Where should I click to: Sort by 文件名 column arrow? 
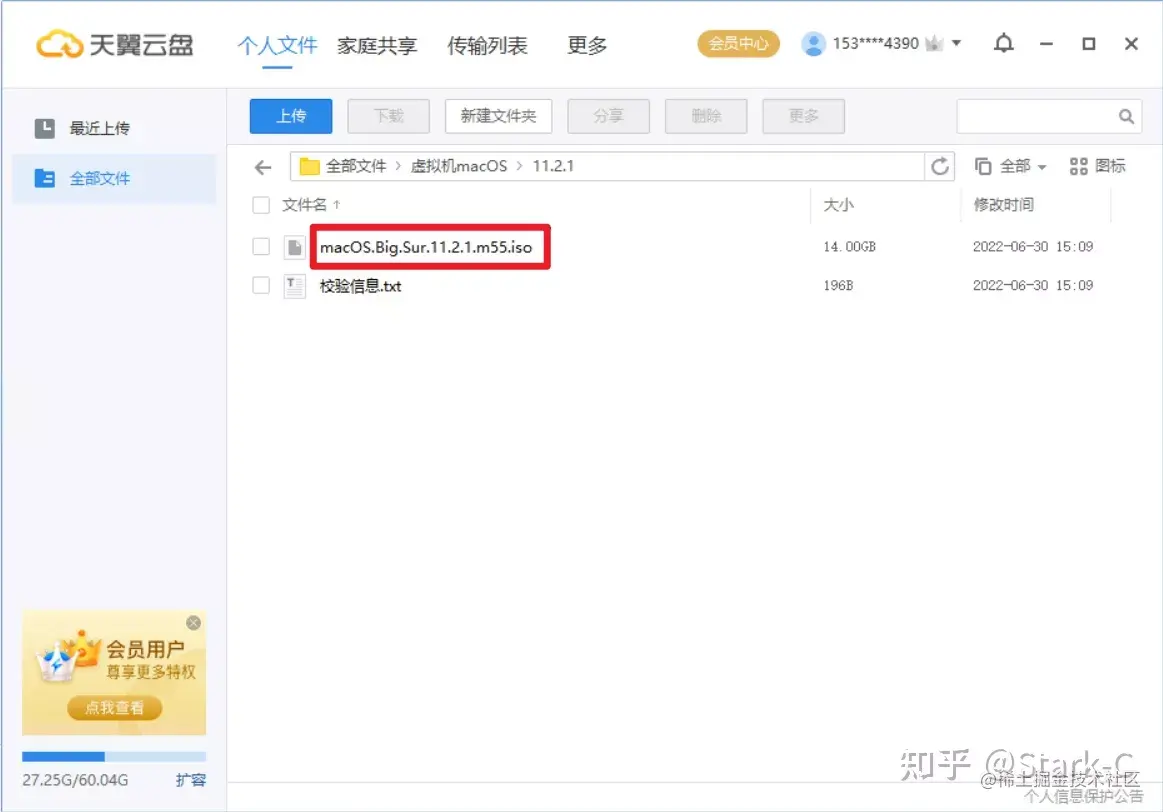[x=337, y=205]
